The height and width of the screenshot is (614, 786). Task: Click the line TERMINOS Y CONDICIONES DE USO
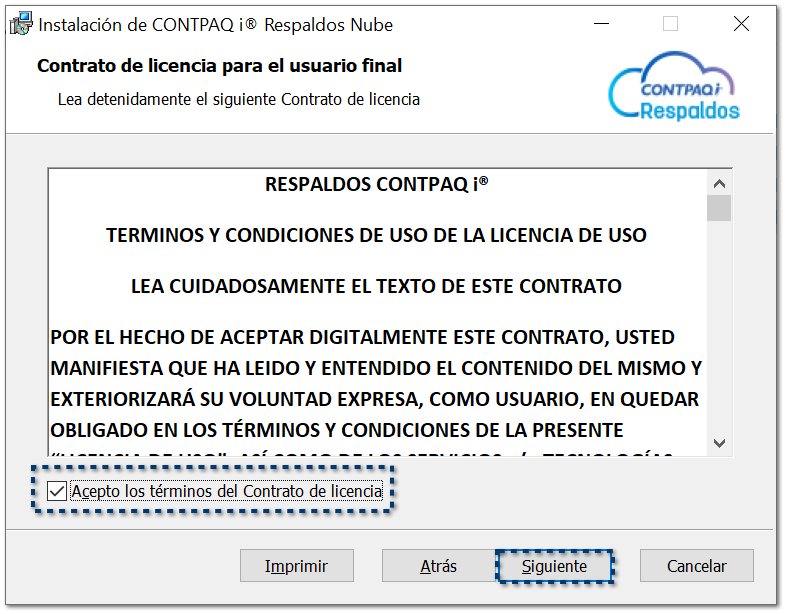pyautogui.click(x=376, y=236)
